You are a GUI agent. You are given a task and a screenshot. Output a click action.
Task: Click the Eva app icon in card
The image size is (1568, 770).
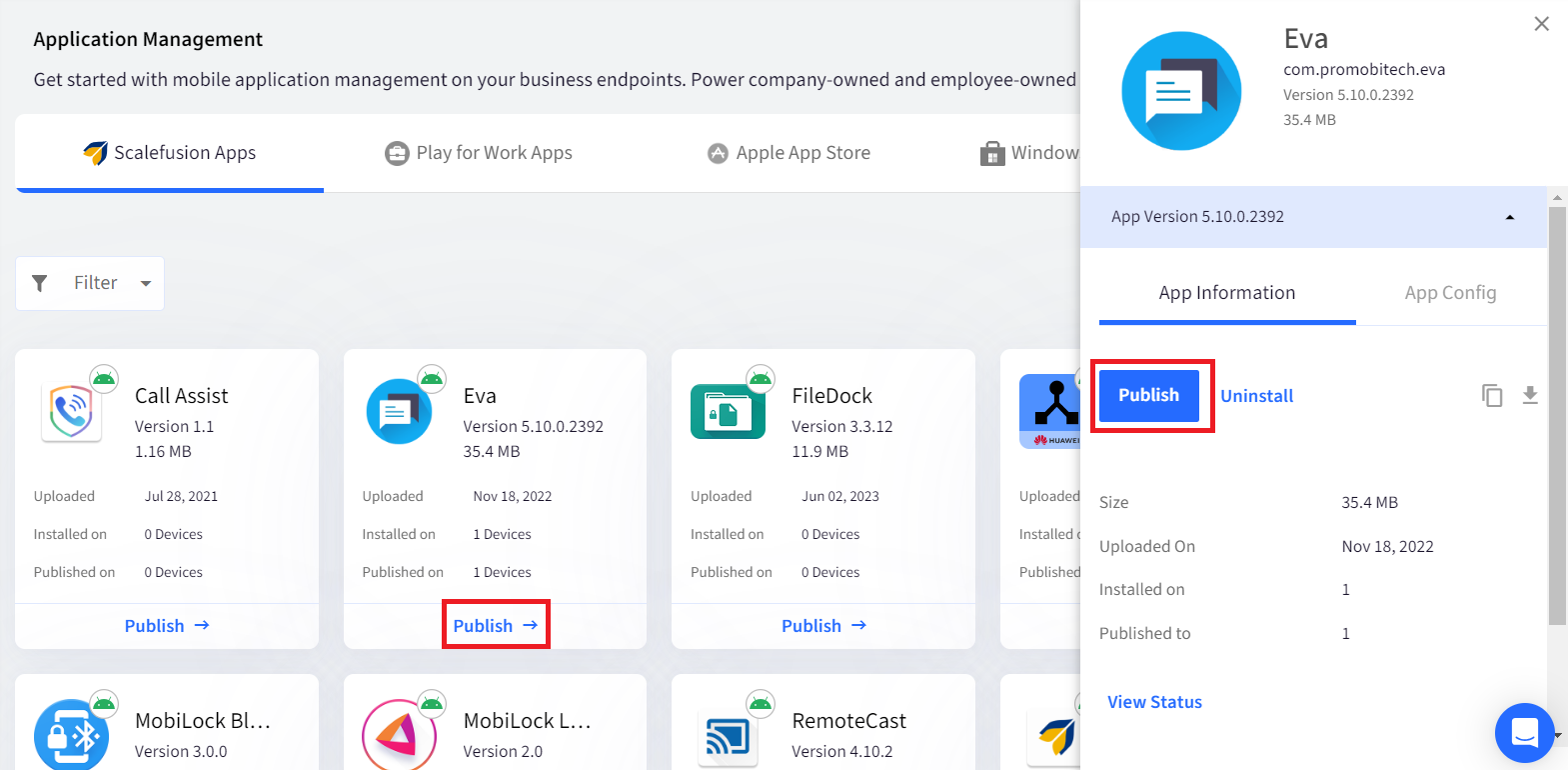click(399, 411)
